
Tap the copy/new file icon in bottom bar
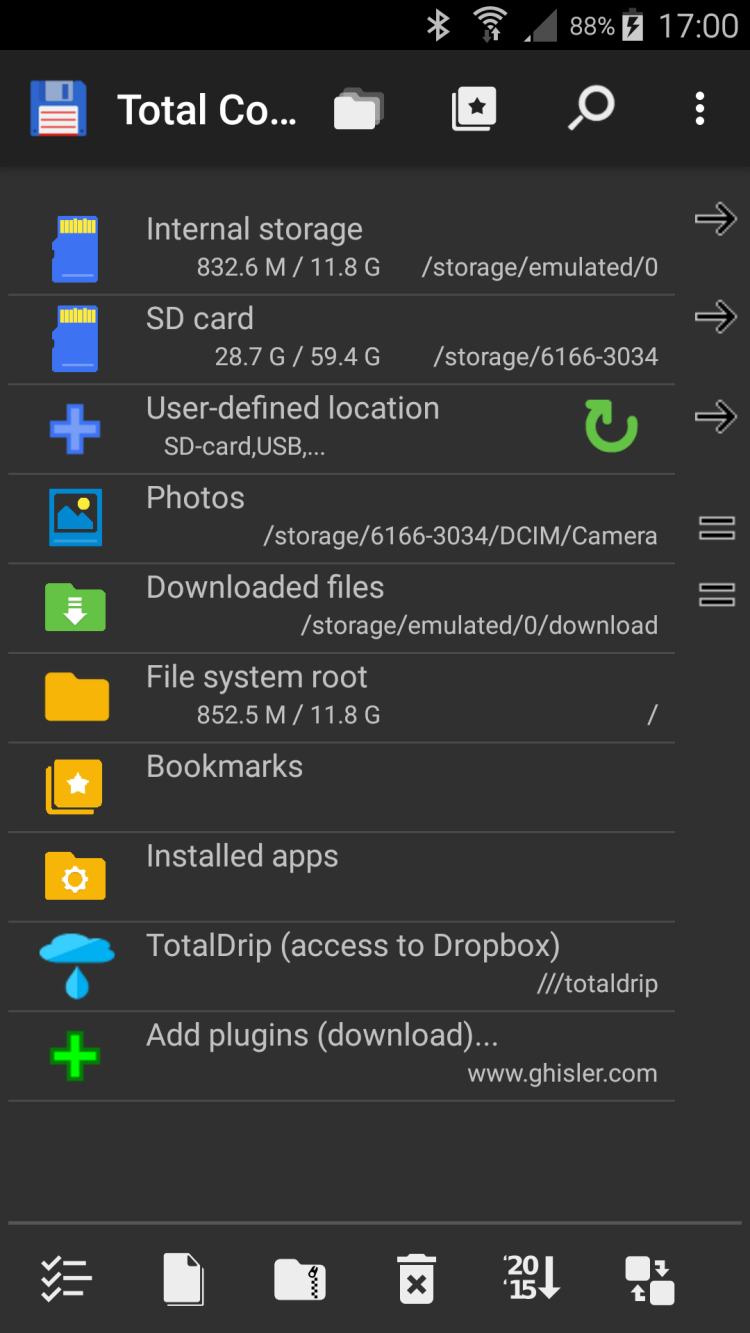point(183,1279)
